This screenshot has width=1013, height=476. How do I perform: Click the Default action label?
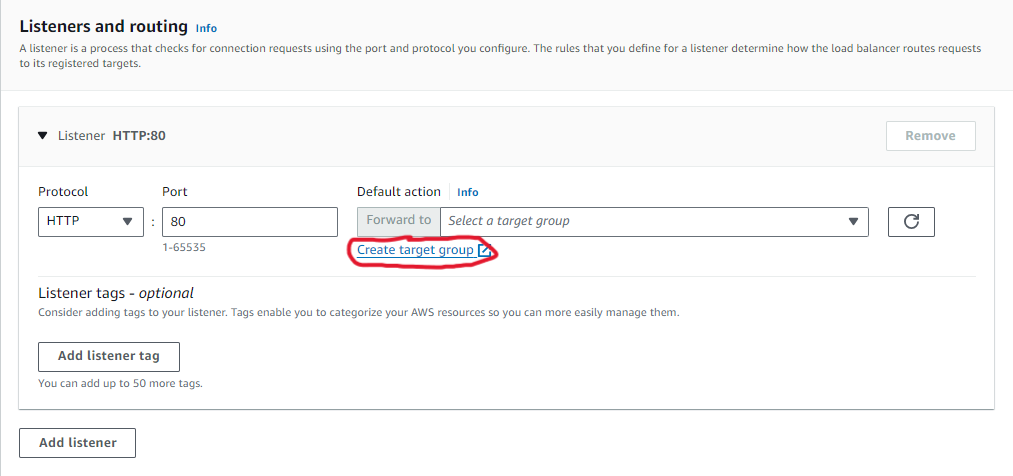pyautogui.click(x=399, y=192)
